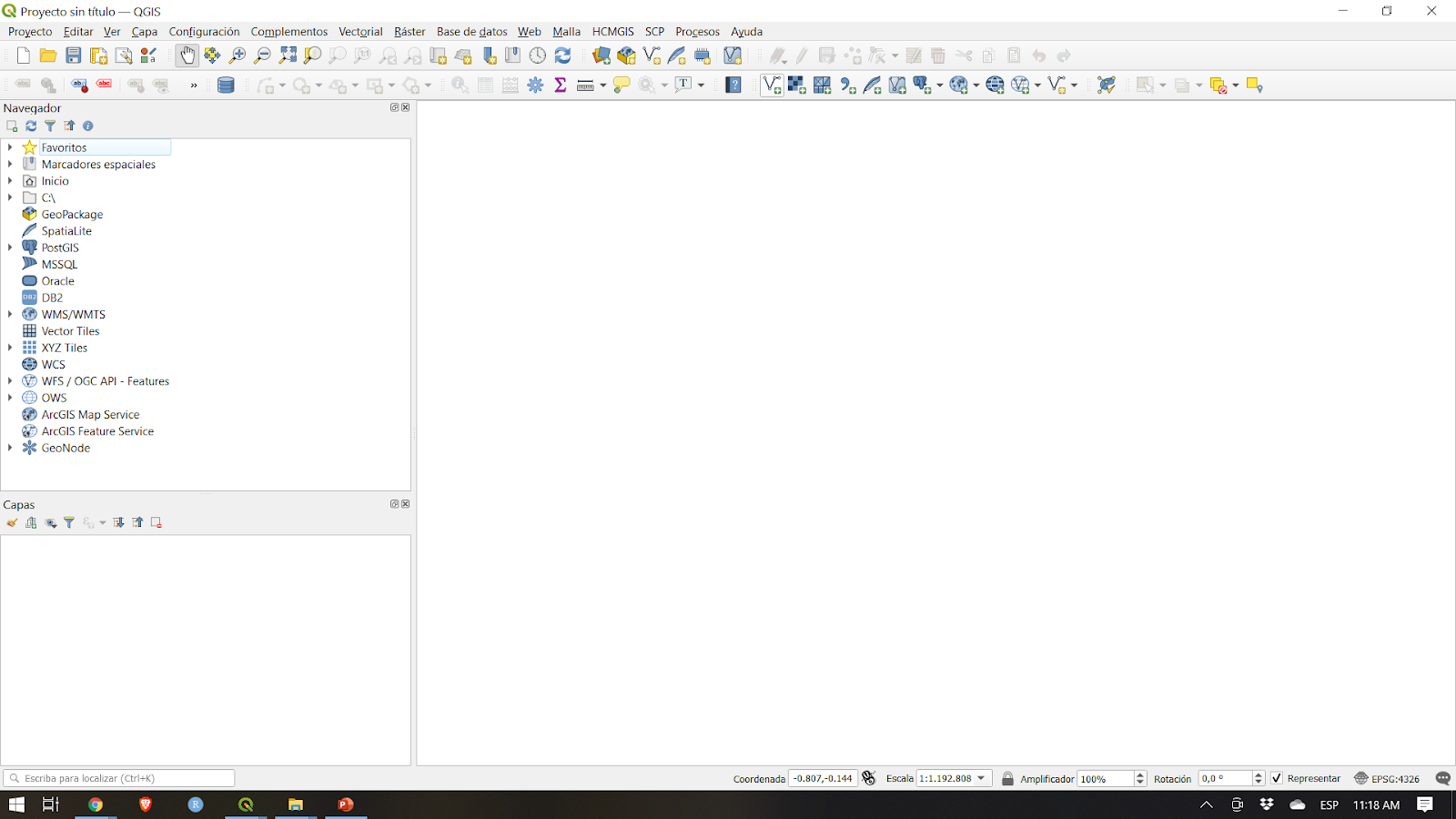
Task: Click Add Mesh Layer icon
Action: [823, 85]
